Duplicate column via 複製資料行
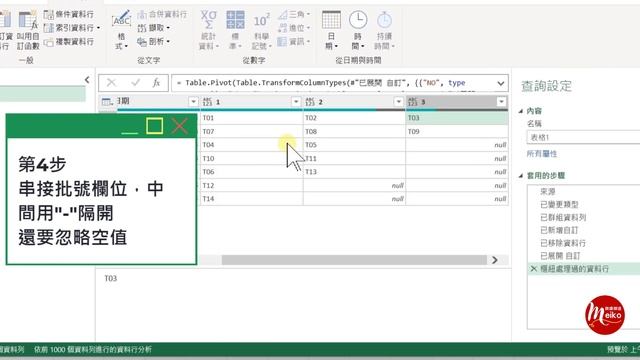This screenshot has height=360, width=640. click(69, 42)
